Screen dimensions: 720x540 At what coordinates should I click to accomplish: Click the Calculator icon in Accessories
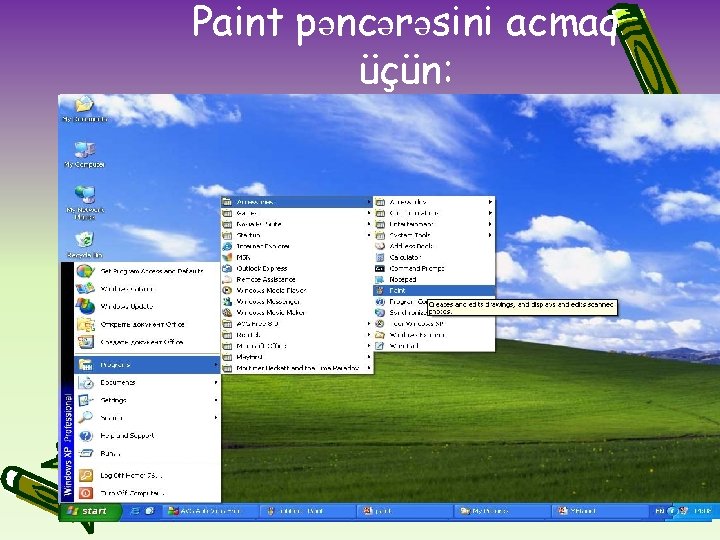[x=380, y=257]
